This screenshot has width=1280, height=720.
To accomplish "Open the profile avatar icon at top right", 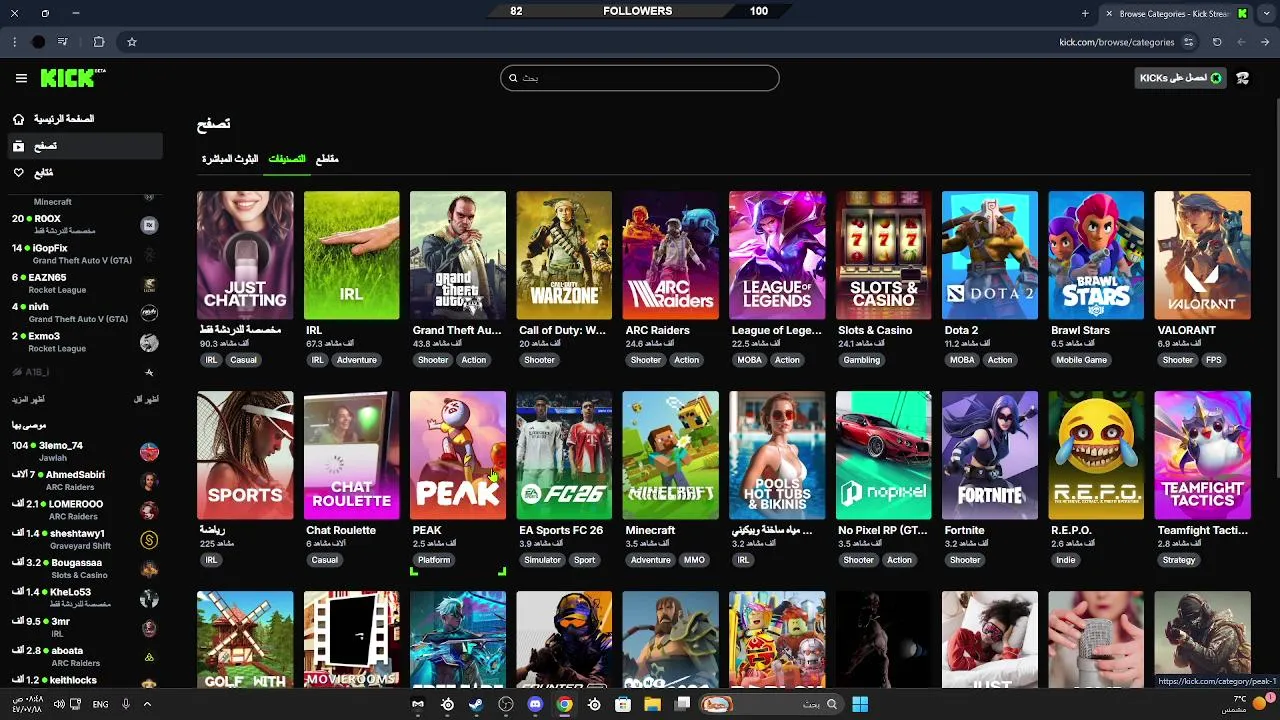I will click(1243, 78).
